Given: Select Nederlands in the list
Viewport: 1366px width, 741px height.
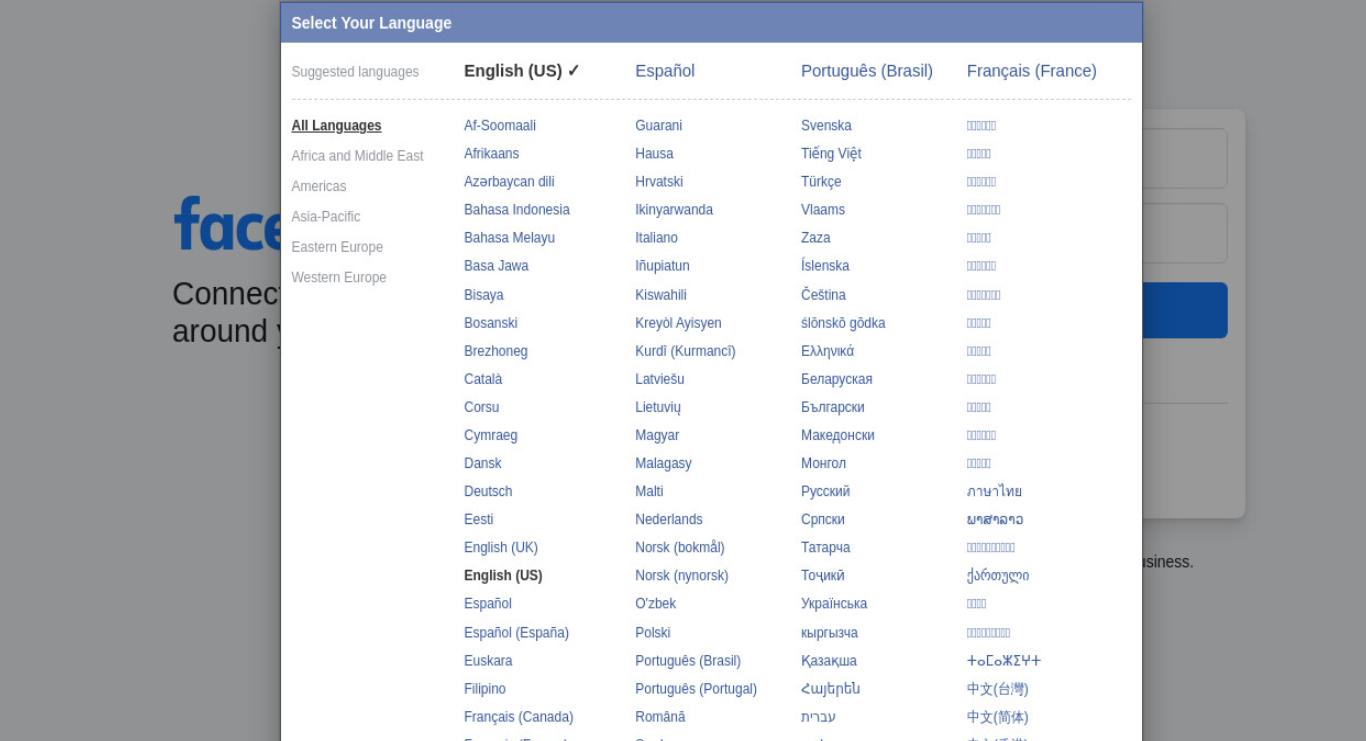Looking at the screenshot, I should pyautogui.click(x=669, y=520).
